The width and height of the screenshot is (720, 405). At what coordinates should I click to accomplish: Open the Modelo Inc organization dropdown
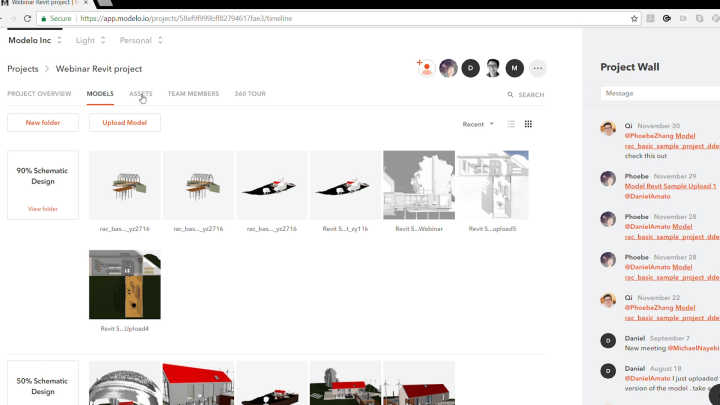coord(34,40)
